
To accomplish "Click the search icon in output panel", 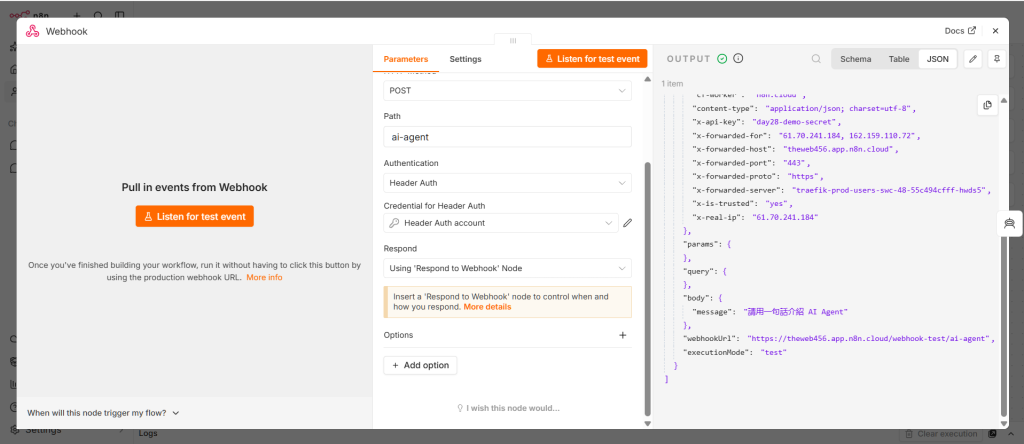I will (x=816, y=59).
